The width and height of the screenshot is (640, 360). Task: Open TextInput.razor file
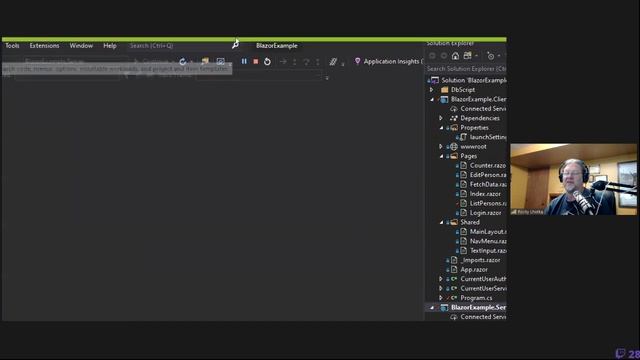pos(488,251)
